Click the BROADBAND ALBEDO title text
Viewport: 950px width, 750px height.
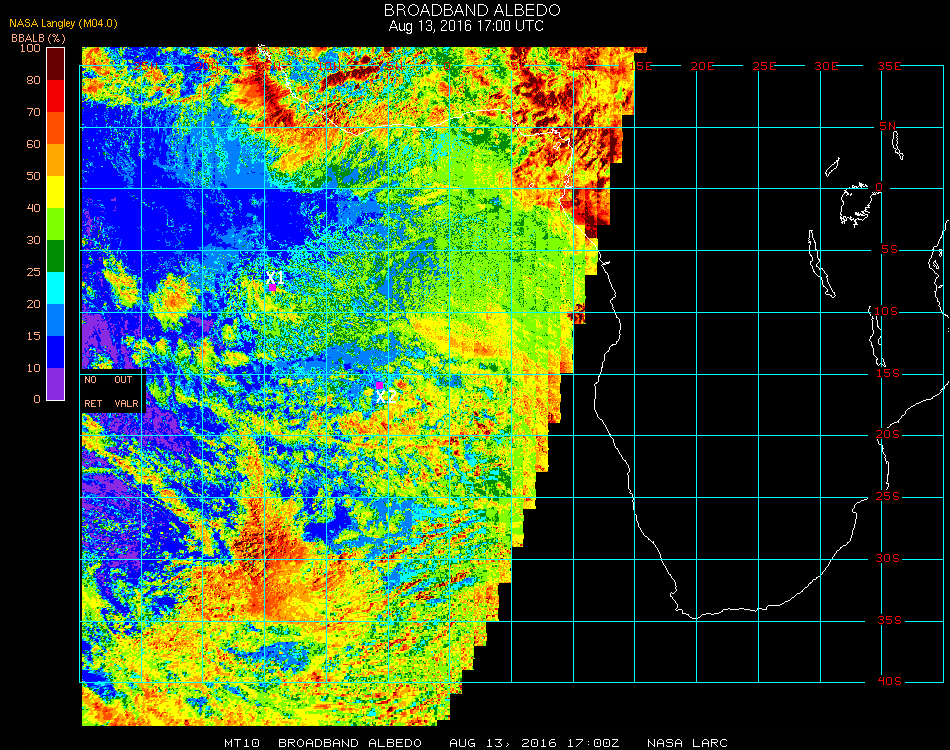point(472,10)
